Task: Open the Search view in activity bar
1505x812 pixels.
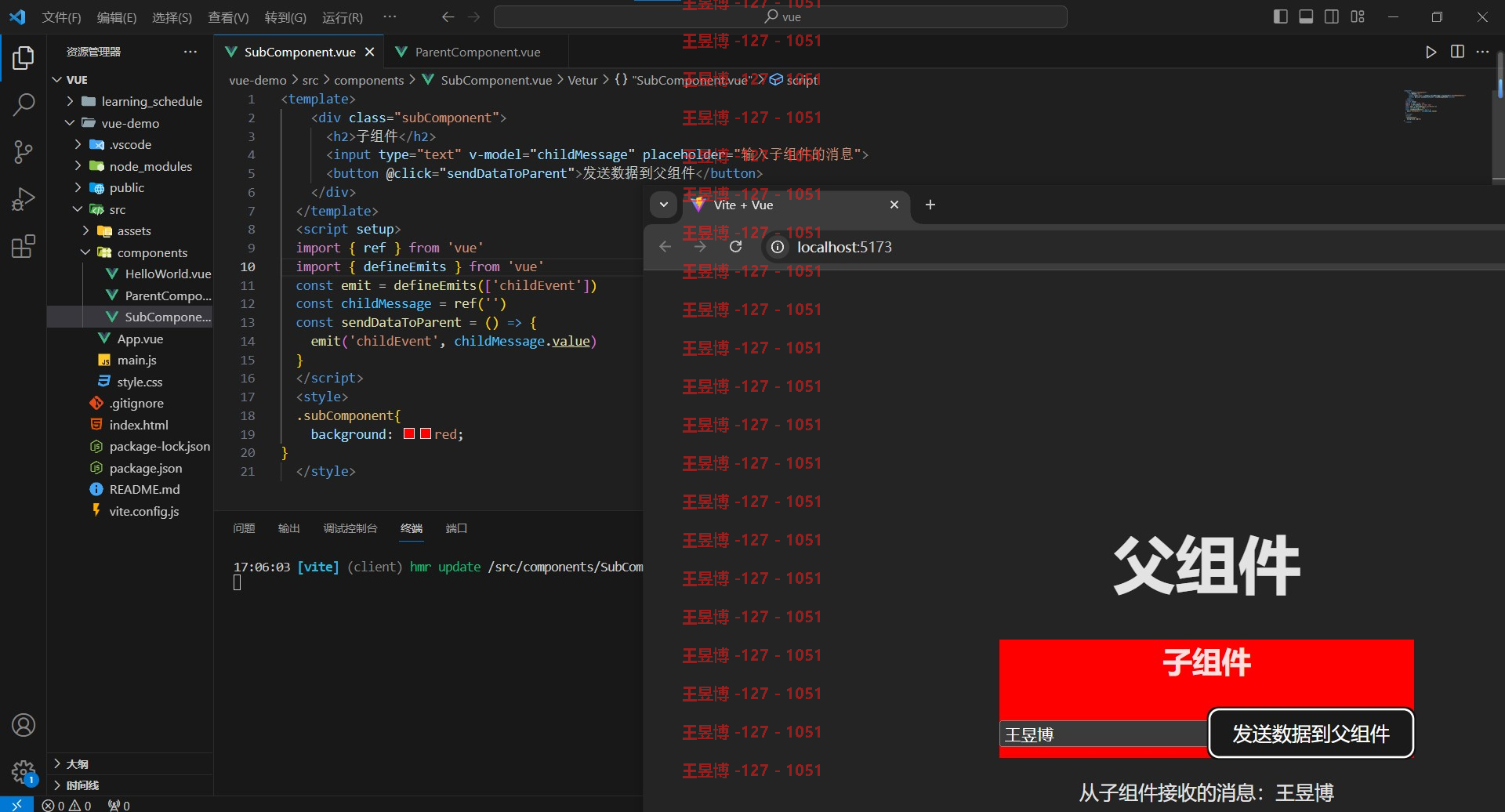Action: (x=24, y=104)
